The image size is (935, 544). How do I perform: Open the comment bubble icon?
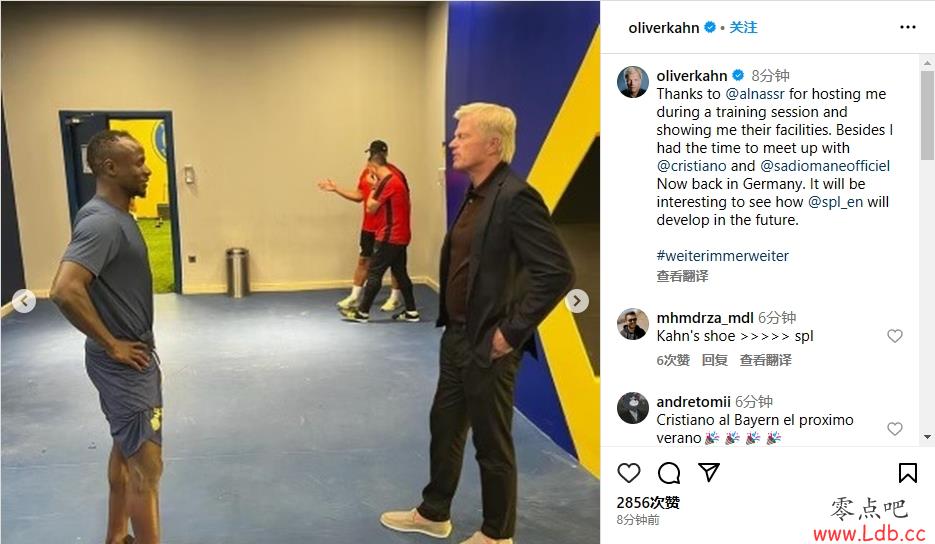(669, 473)
